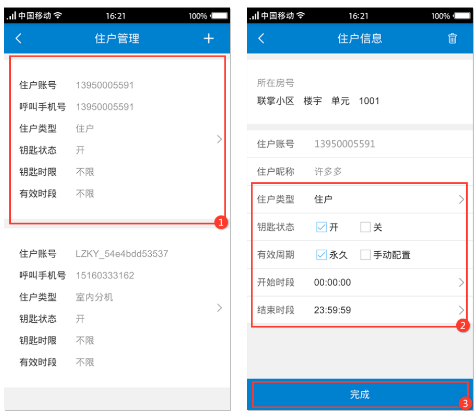Select the 永久 validity period checkbox
The width and height of the screenshot is (475, 411).
pyautogui.click(x=321, y=255)
